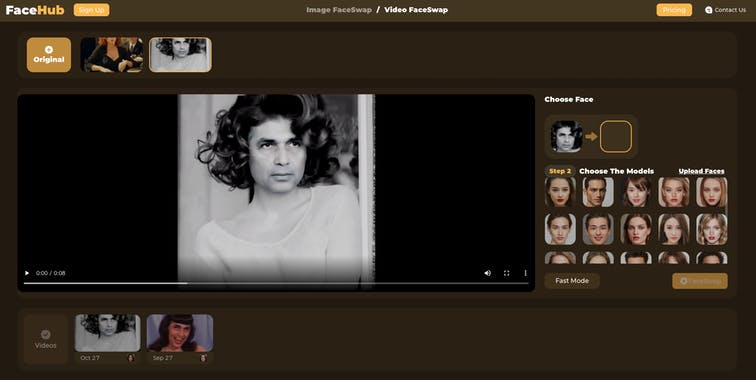Toggle the Fast Mode button
The width and height of the screenshot is (756, 380).
[572, 281]
